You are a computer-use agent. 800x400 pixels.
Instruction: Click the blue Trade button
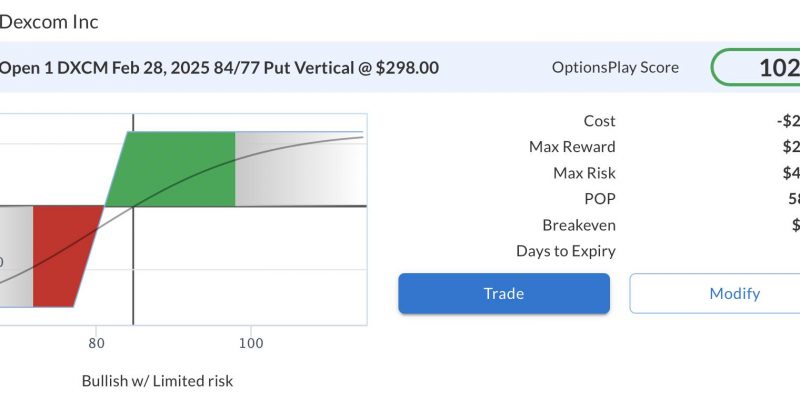click(x=504, y=293)
